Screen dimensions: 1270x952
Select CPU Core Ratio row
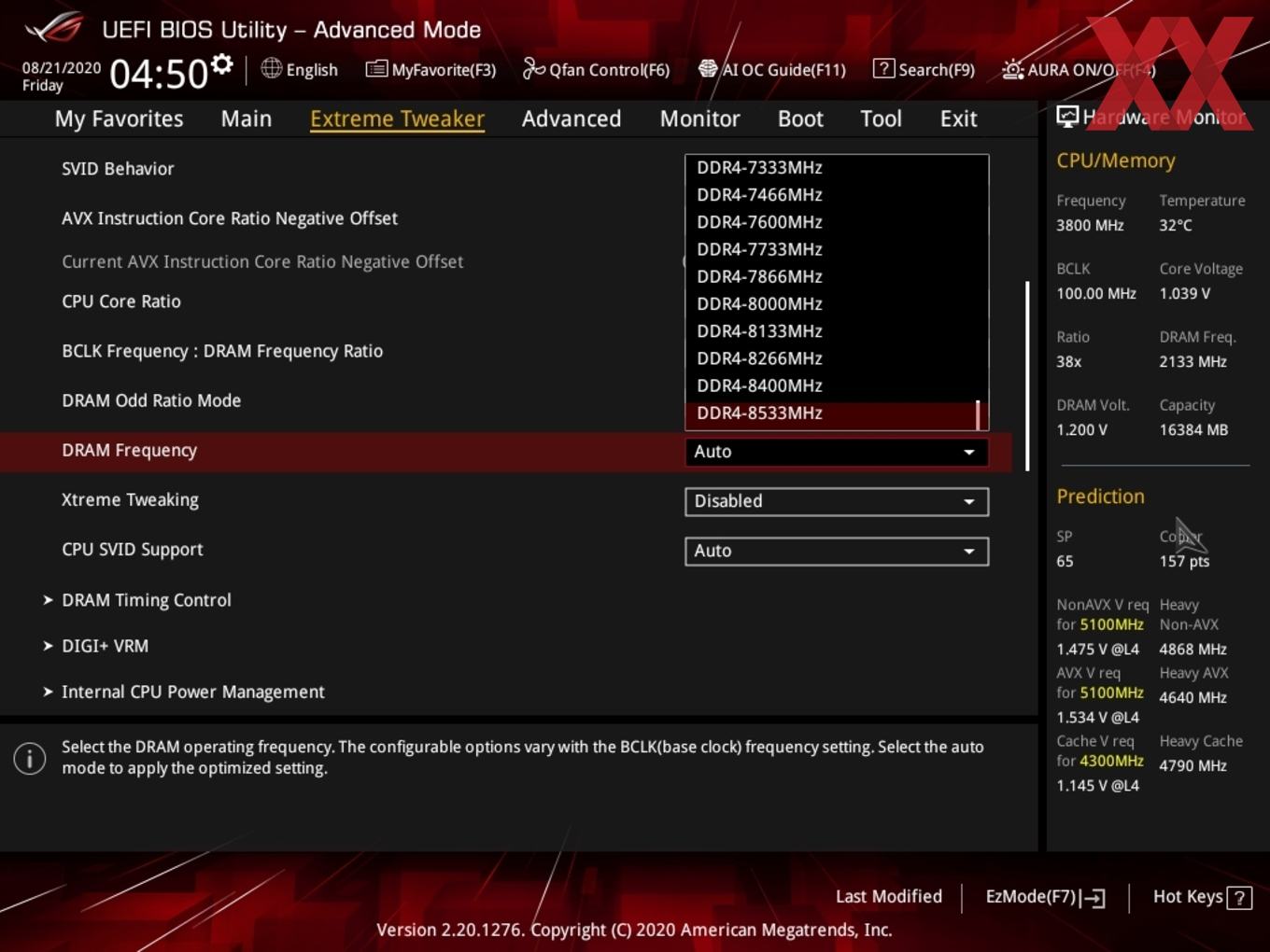(x=121, y=301)
